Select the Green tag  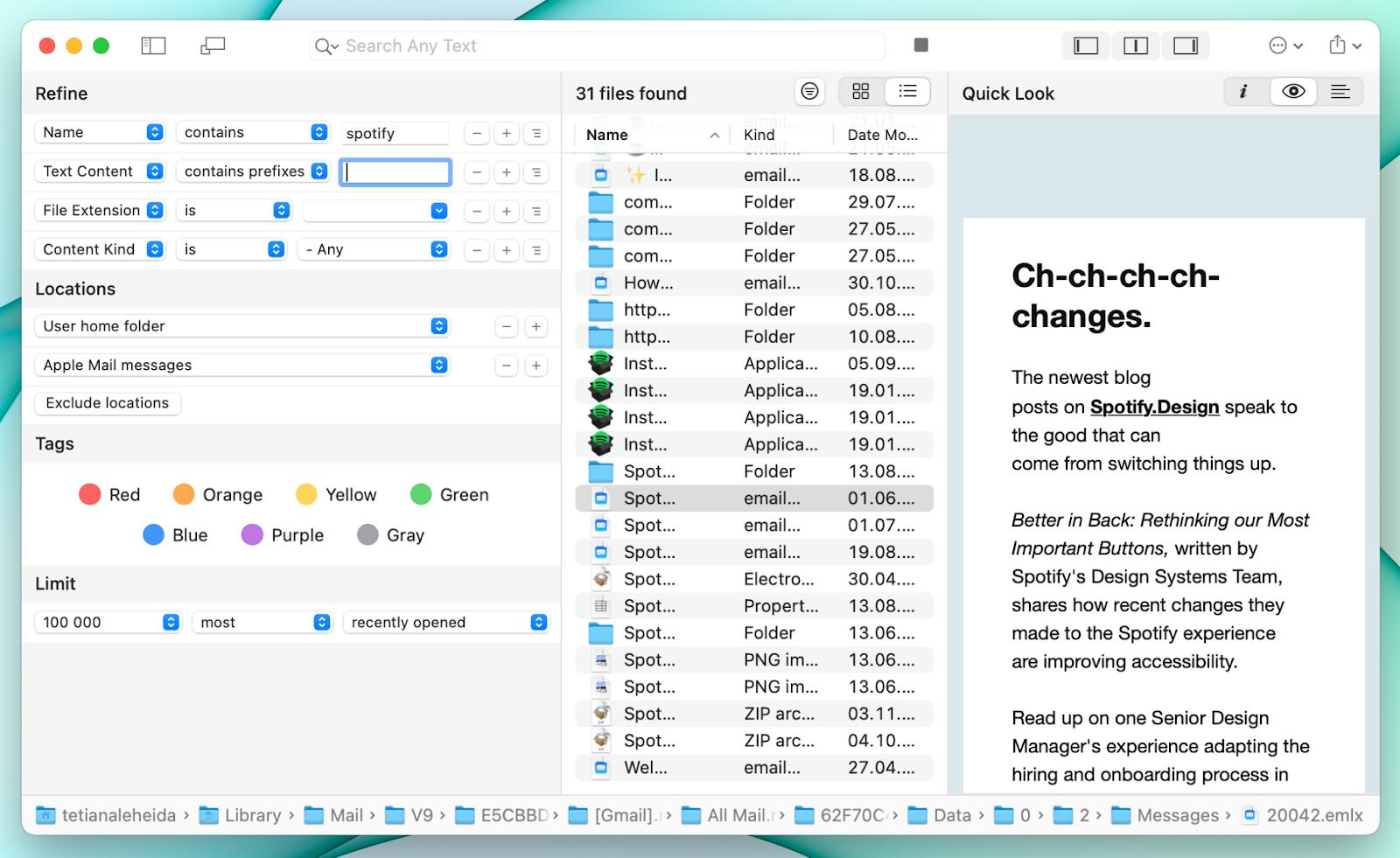tap(450, 495)
